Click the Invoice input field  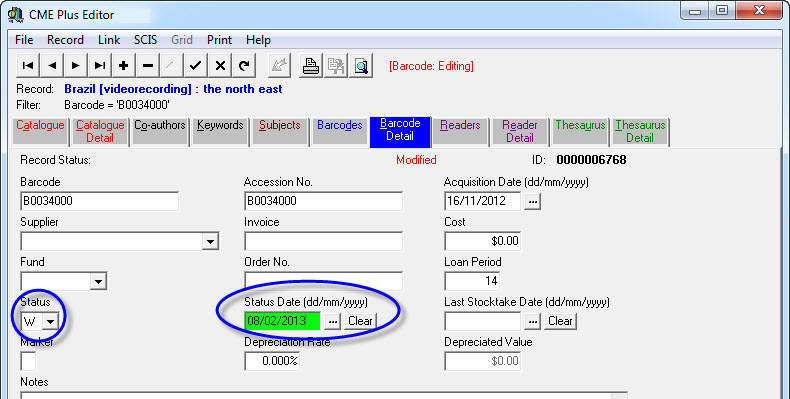pyautogui.click(x=323, y=241)
